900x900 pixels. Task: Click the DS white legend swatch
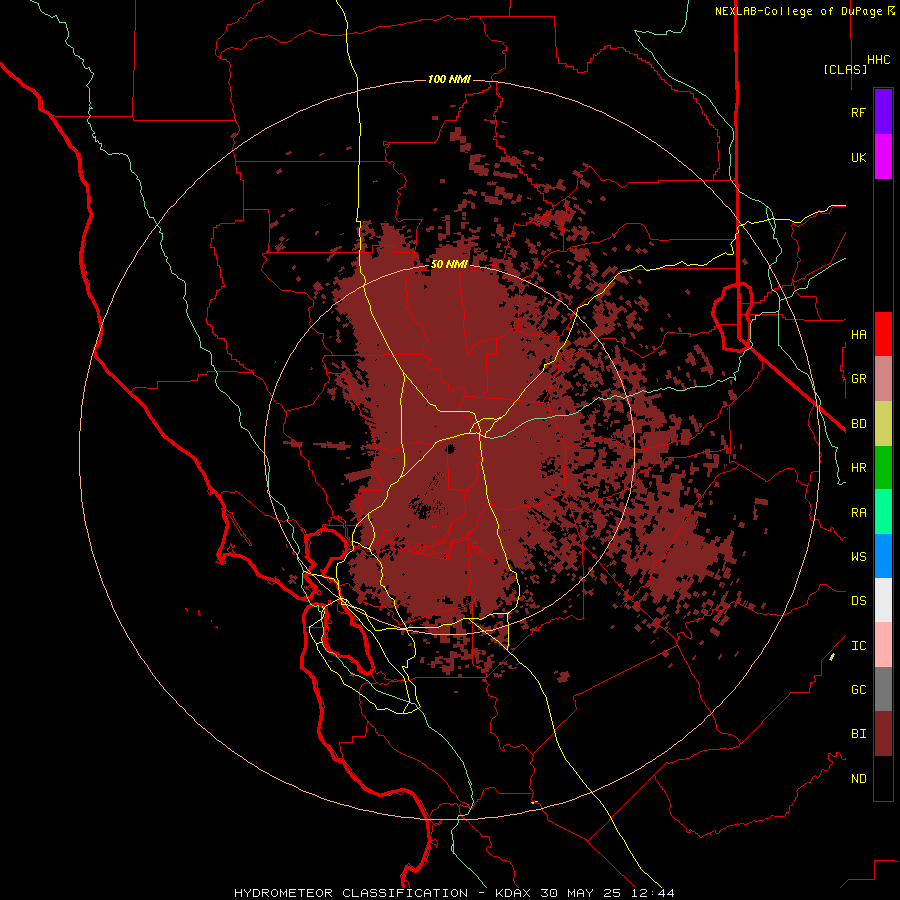pyautogui.click(x=883, y=601)
